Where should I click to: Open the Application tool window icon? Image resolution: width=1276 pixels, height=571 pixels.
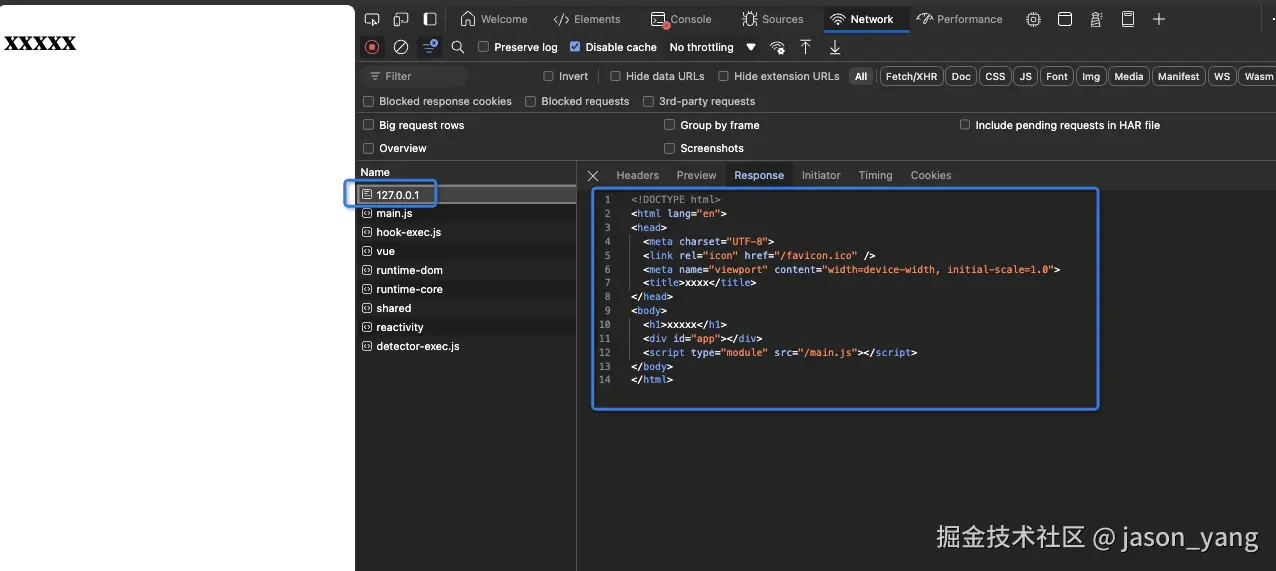(x=1065, y=19)
